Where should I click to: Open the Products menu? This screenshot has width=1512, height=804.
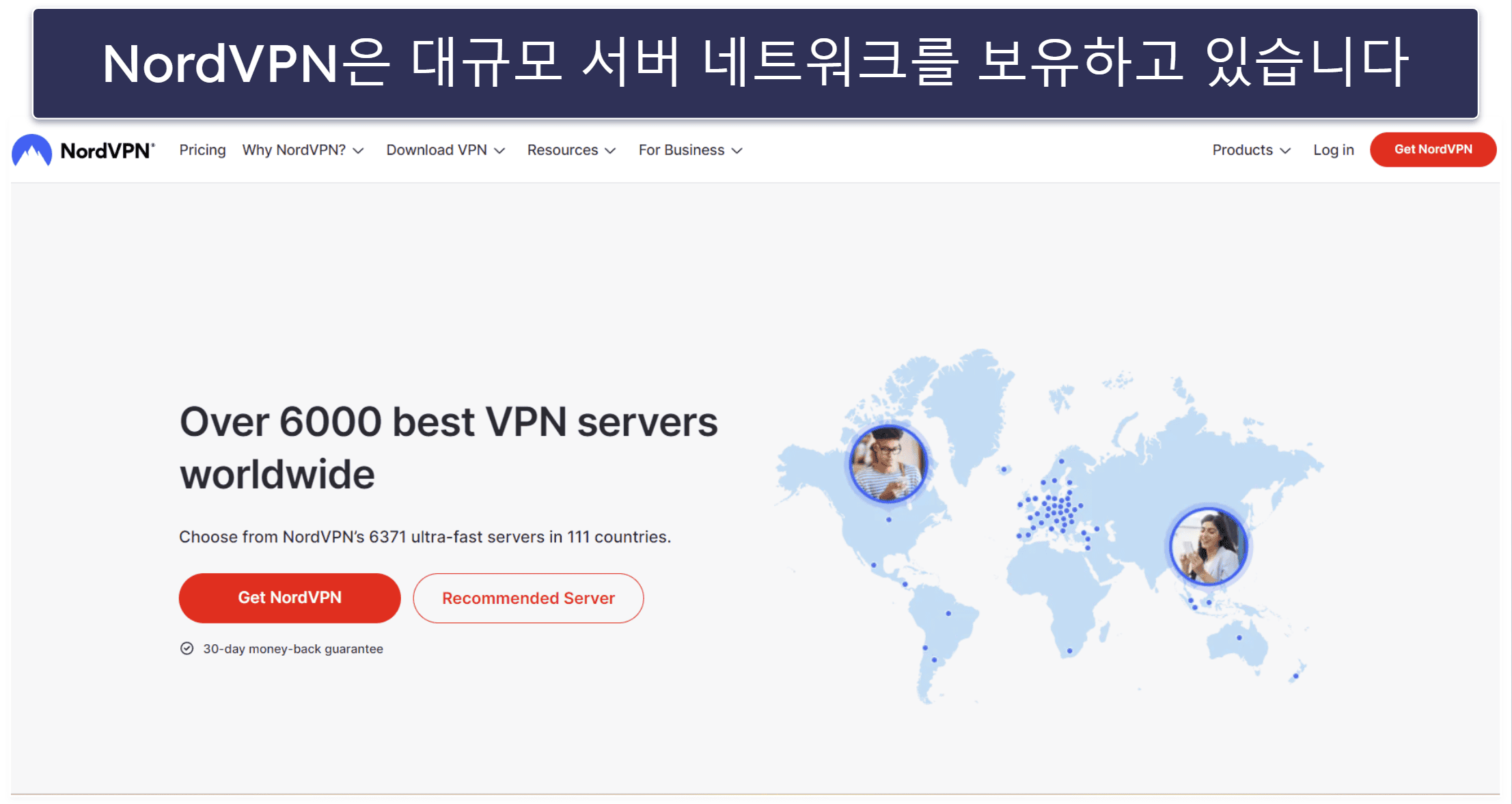point(1251,150)
